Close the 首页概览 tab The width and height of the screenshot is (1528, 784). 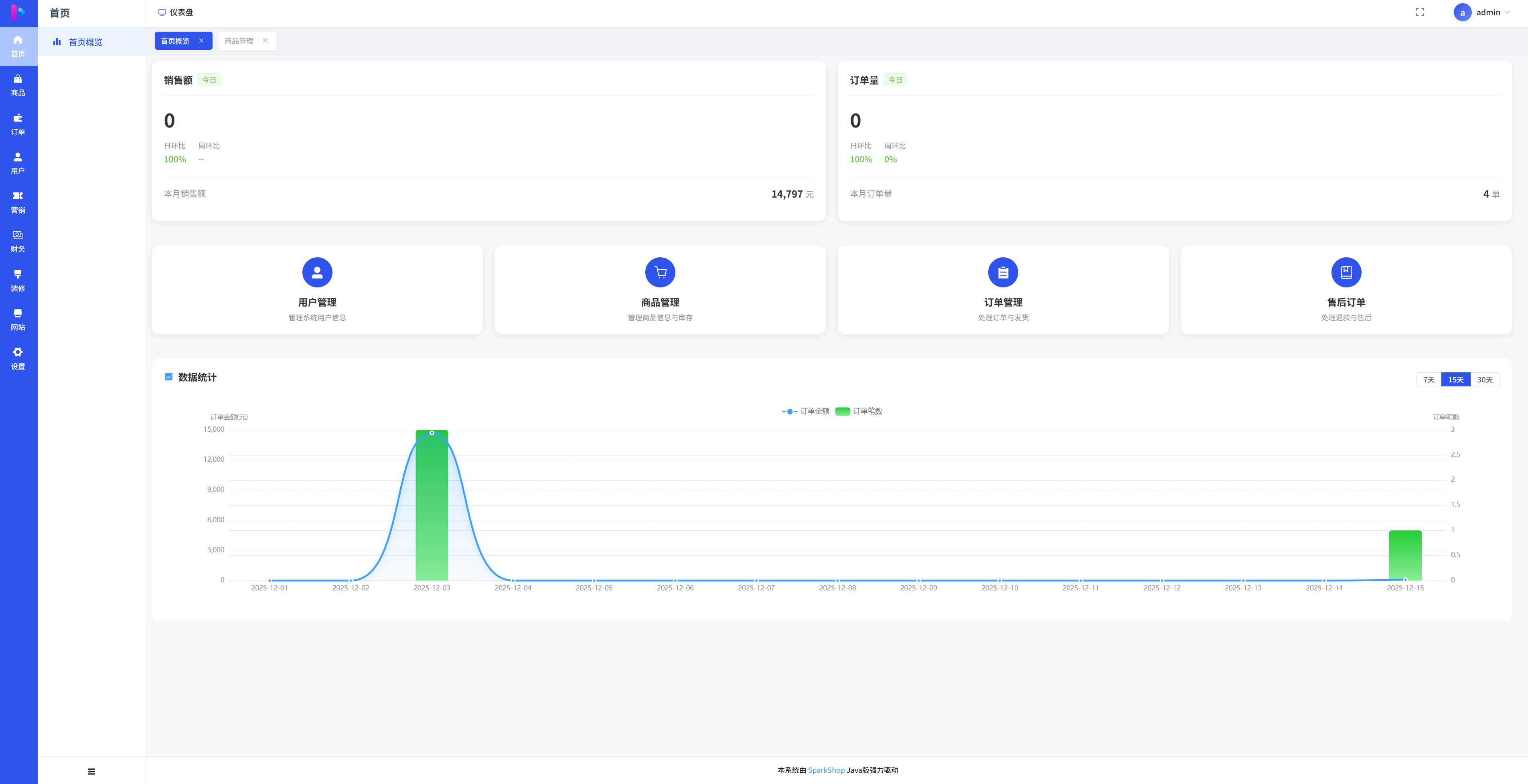coord(202,41)
